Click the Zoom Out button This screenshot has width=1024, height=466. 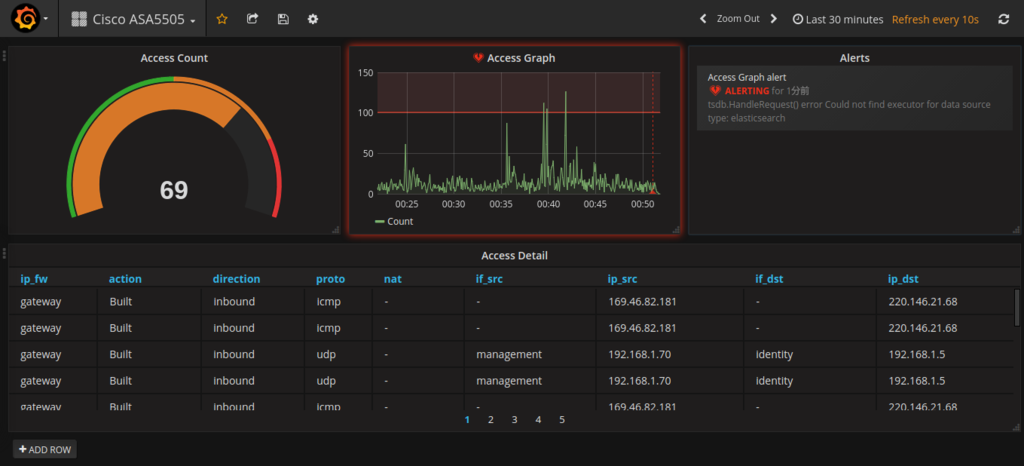pyautogui.click(x=738, y=19)
